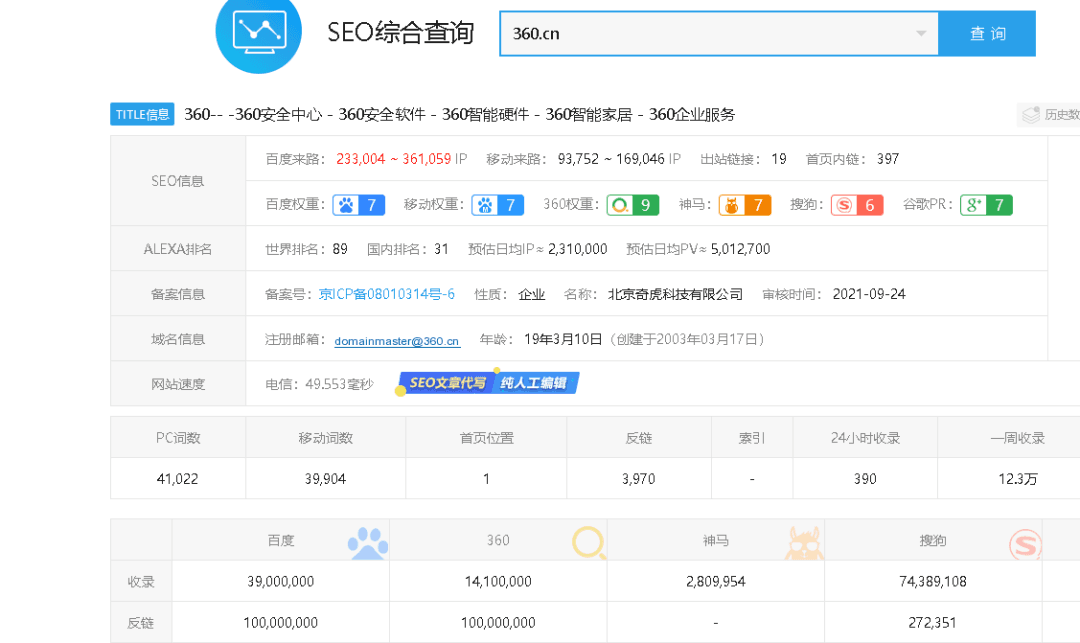Click the 预估日均PV value 5,012,700
Screen dimensions: 1080x643
coord(740,249)
